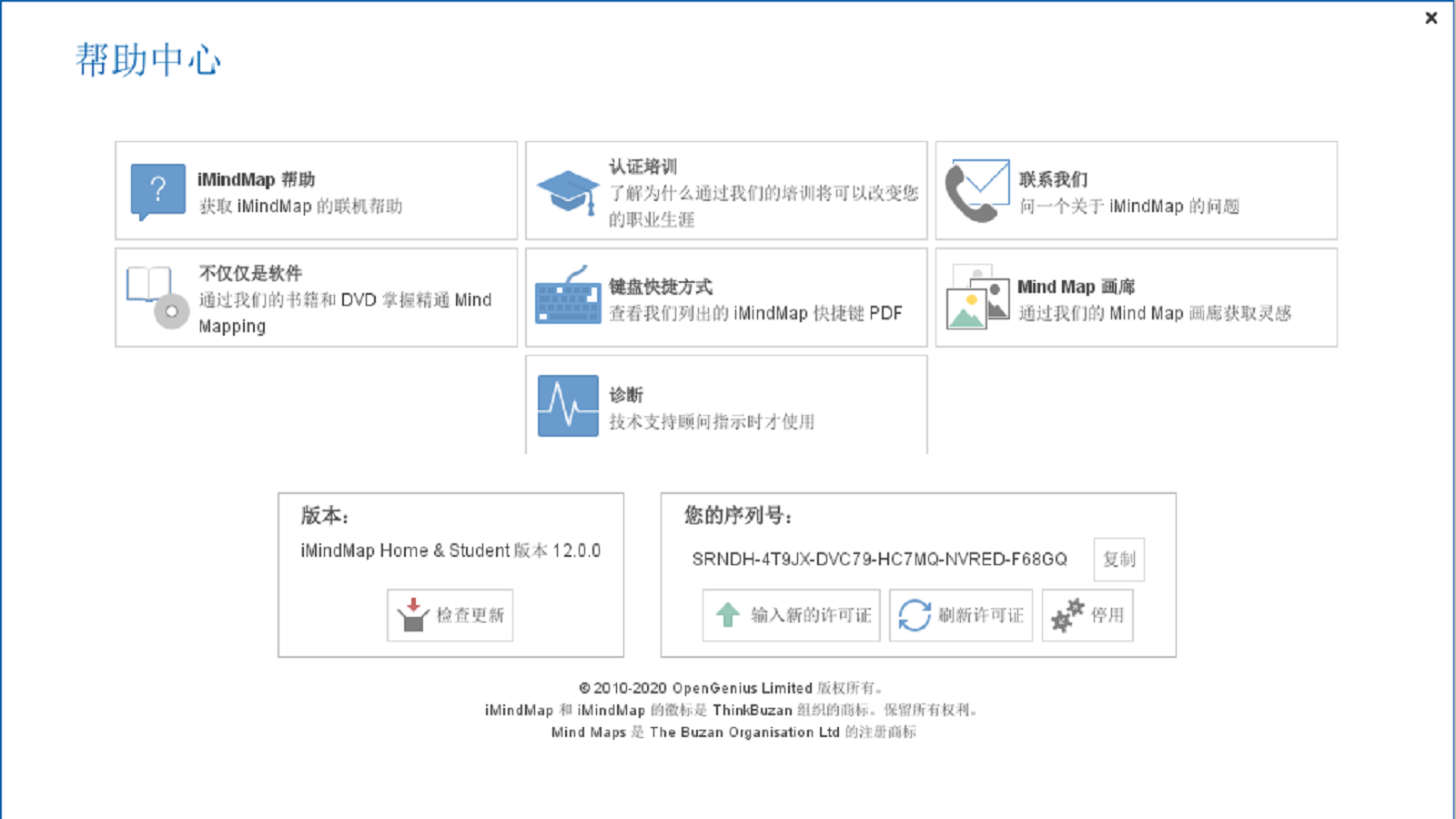This screenshot has width=1456, height=819.
Task: Select the 认证培训 graduation cap icon
Action: pyautogui.click(x=567, y=190)
